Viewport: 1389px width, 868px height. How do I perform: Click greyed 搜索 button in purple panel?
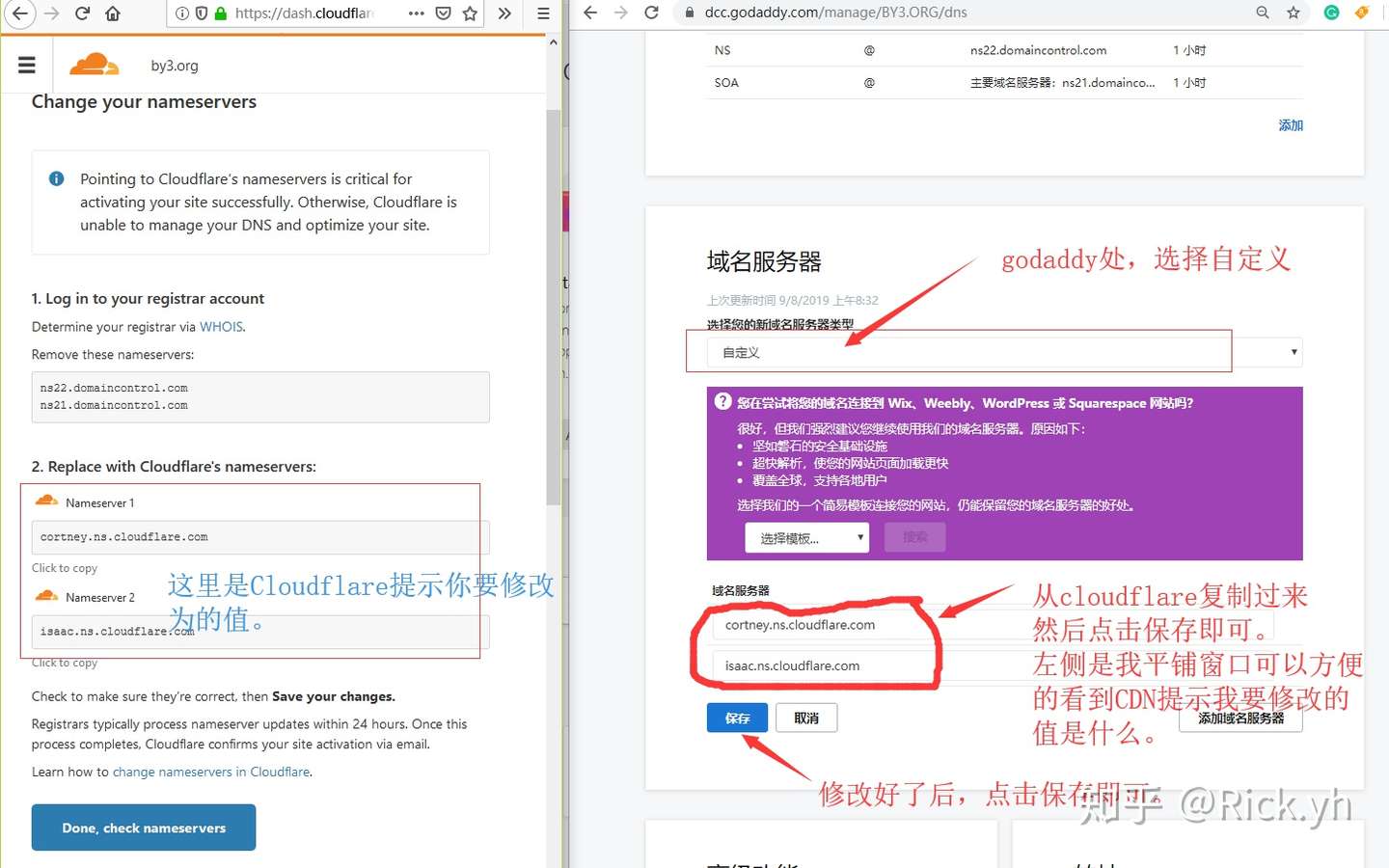pyautogui.click(x=915, y=537)
